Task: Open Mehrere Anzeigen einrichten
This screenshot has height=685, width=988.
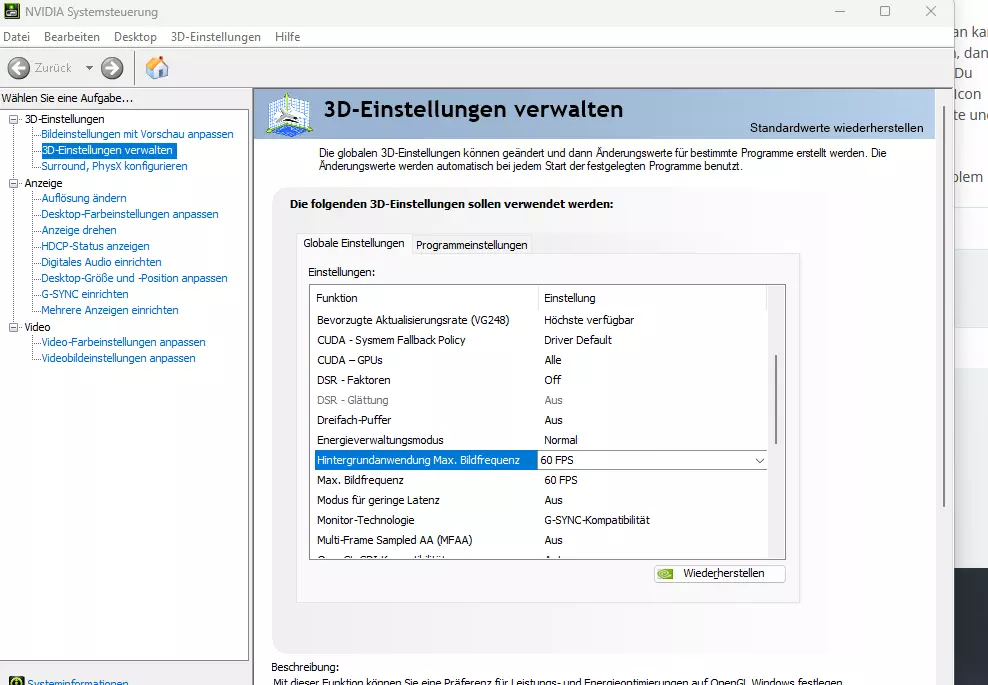Action: [110, 310]
